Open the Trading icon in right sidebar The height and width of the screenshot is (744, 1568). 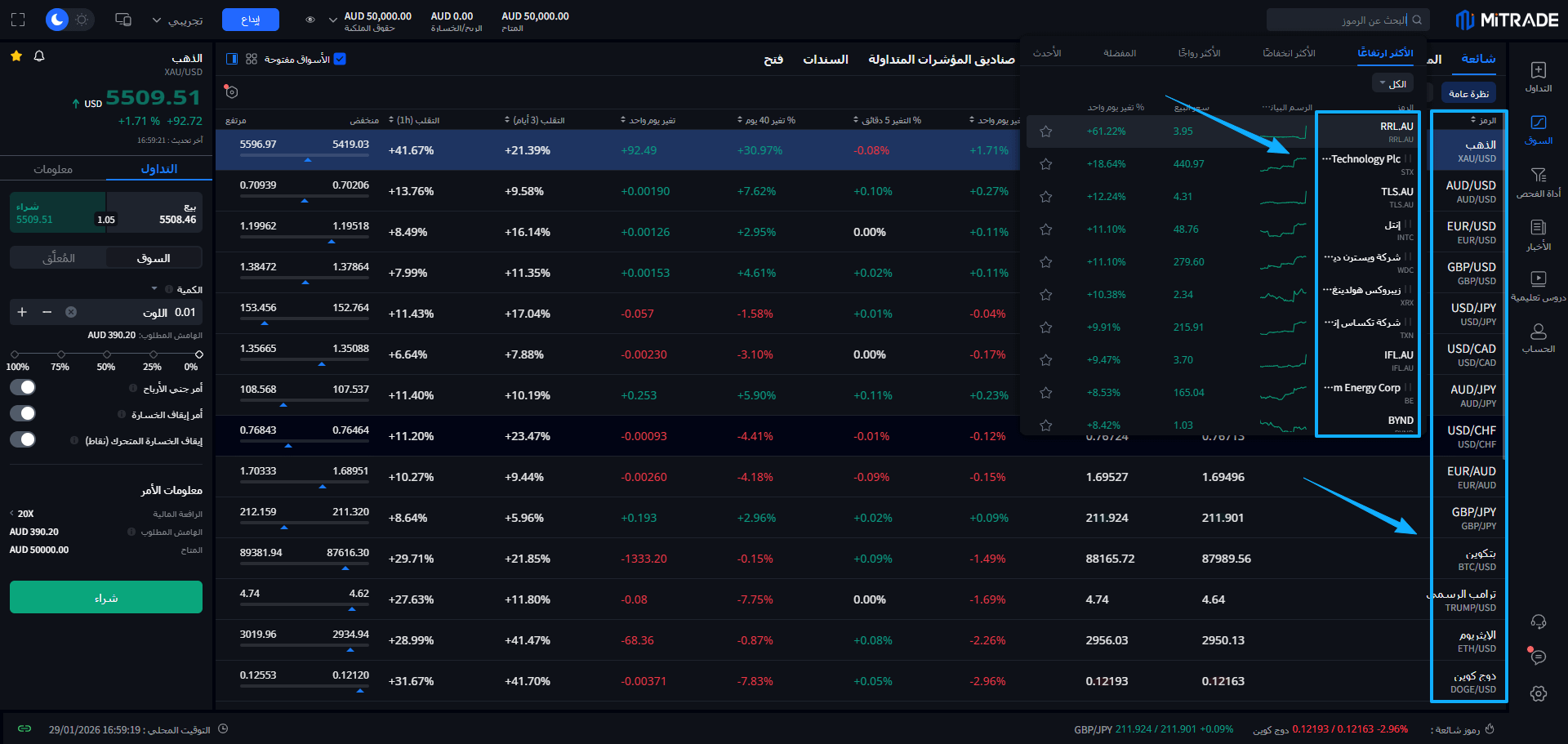coord(1538,77)
